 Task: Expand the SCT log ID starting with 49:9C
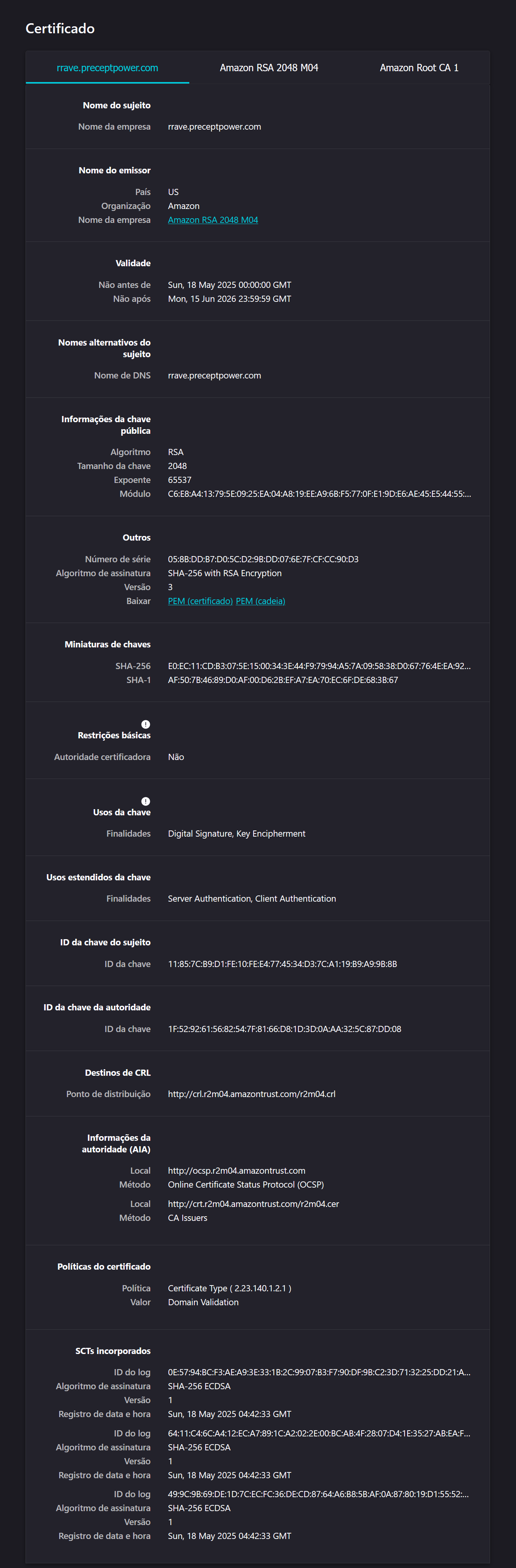coord(319,1494)
